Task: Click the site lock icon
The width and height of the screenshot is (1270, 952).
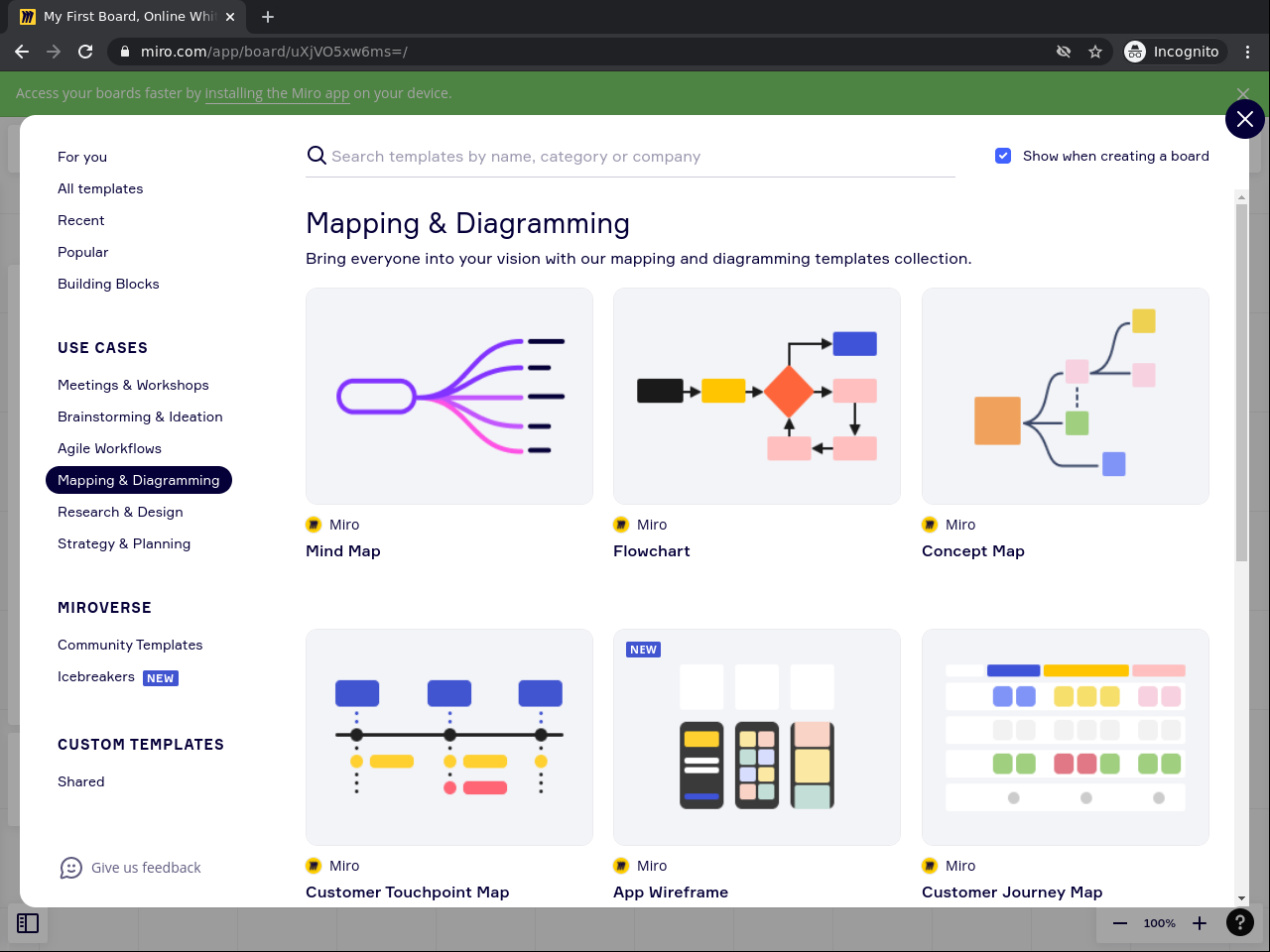Action: [x=125, y=52]
